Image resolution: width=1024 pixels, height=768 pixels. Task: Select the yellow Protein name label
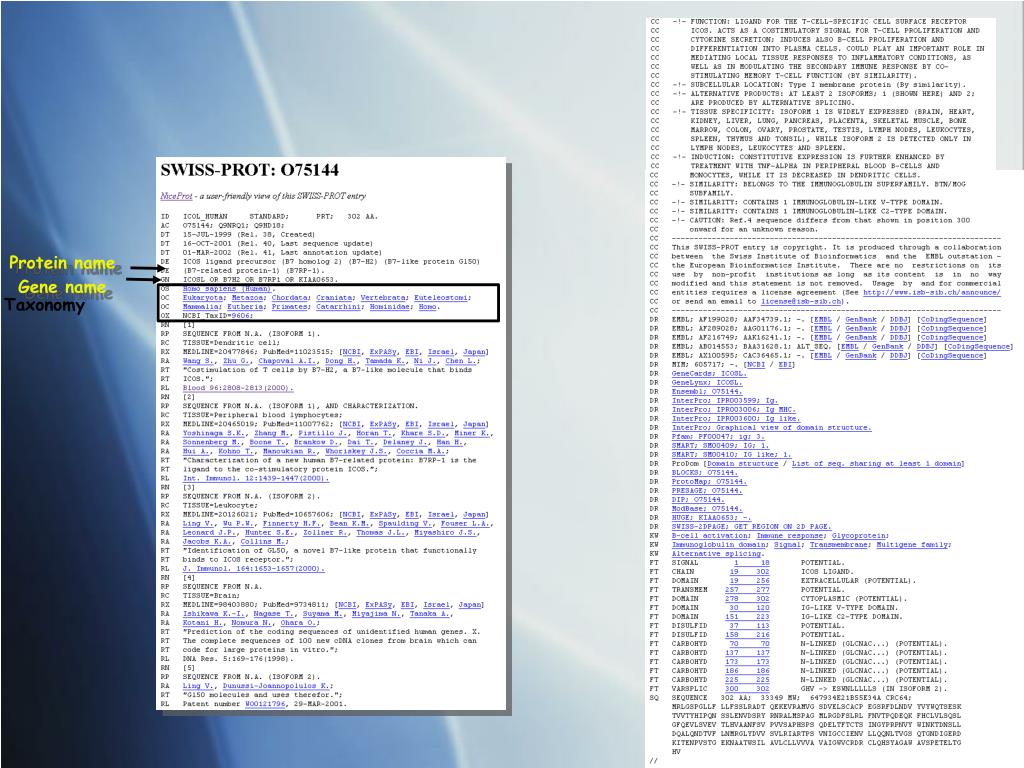(x=62, y=263)
